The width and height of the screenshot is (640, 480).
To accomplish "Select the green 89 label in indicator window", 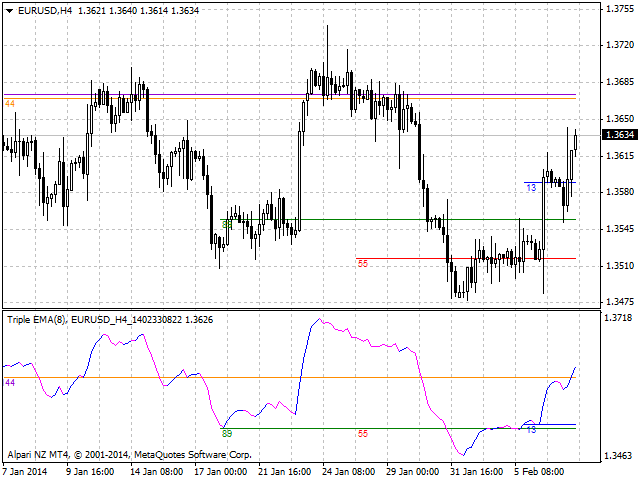I will coord(227,434).
